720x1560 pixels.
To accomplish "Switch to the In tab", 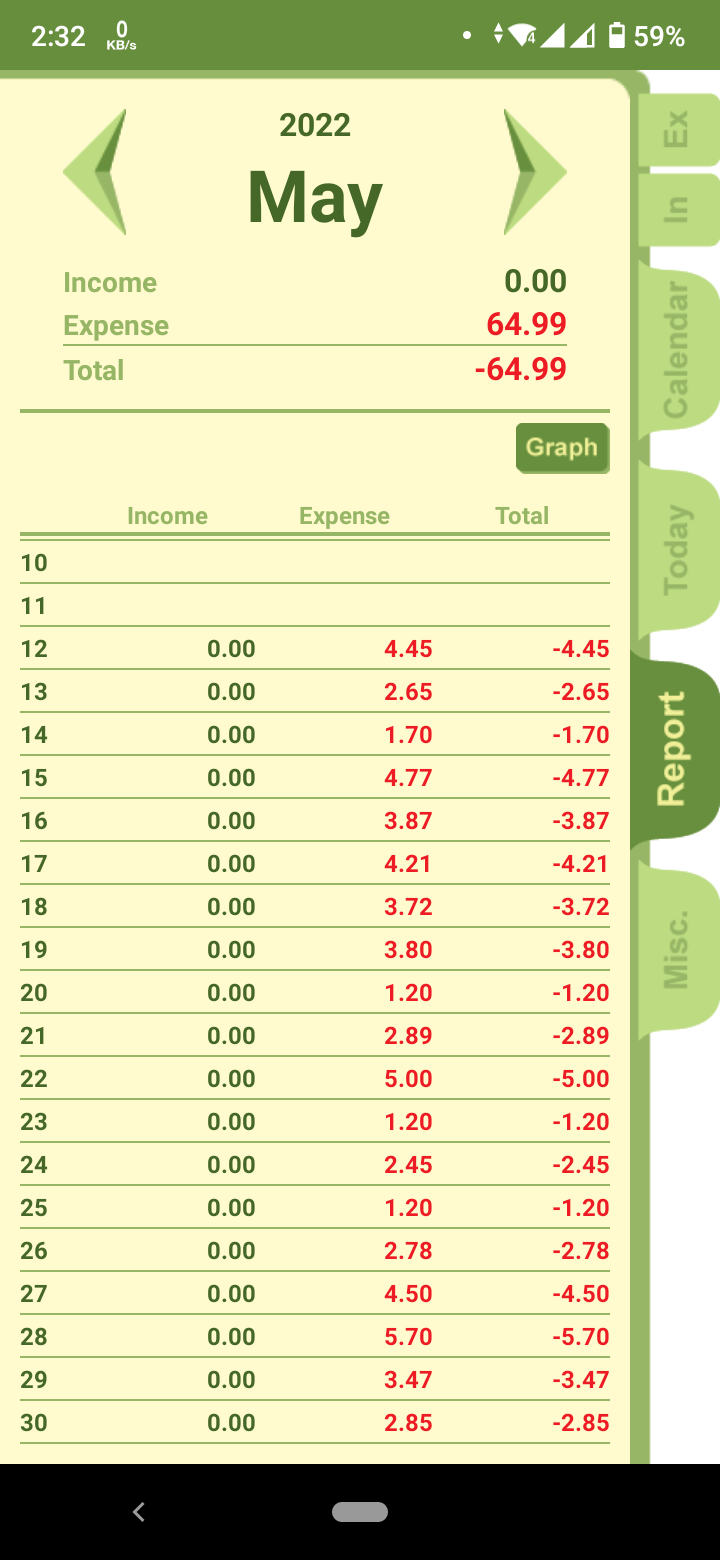I will tap(677, 208).
